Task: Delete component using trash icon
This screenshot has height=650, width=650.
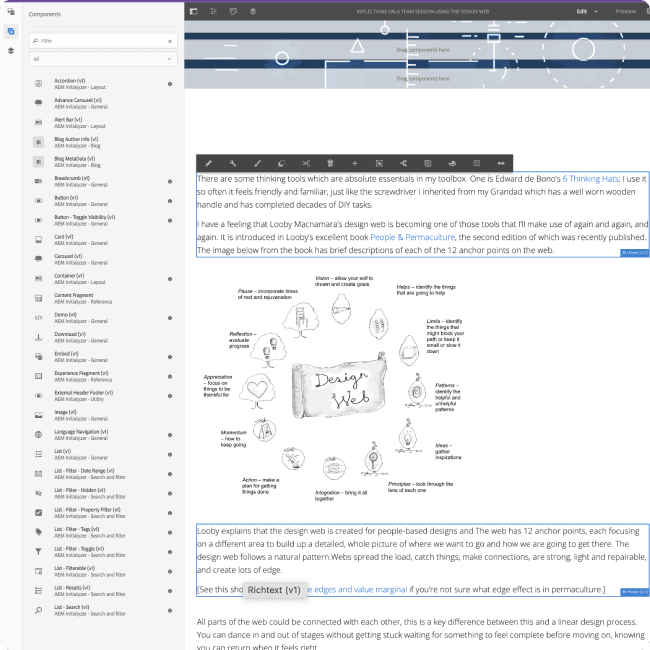Action: pyautogui.click(x=329, y=163)
